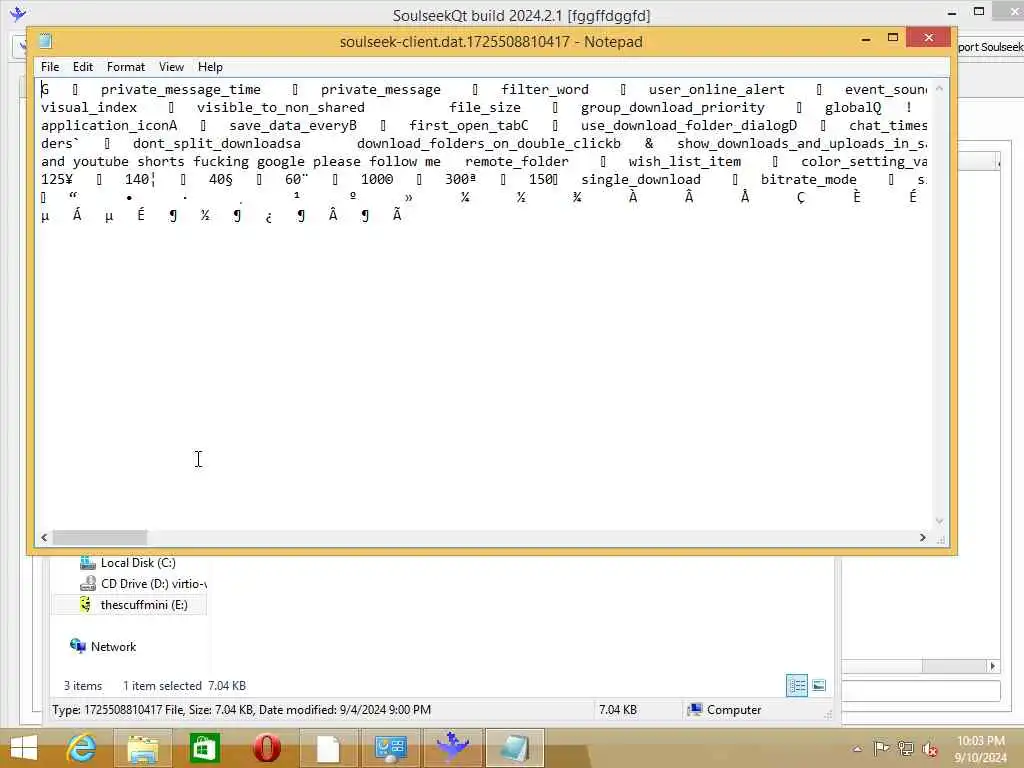The height and width of the screenshot is (768, 1024).
Task: Click 'user_online_alert' text in Notepad
Action: 716,89
